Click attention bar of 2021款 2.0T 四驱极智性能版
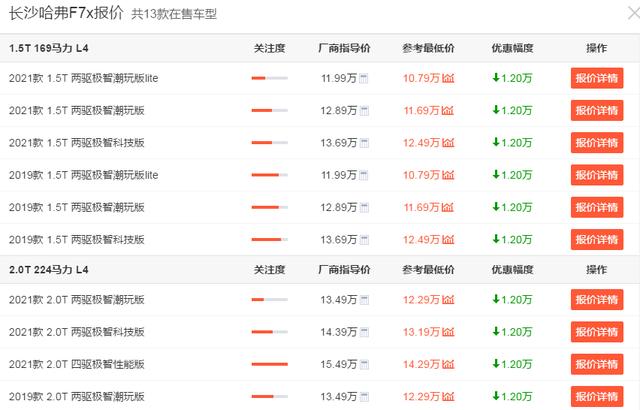640x410 pixels. tap(269, 364)
